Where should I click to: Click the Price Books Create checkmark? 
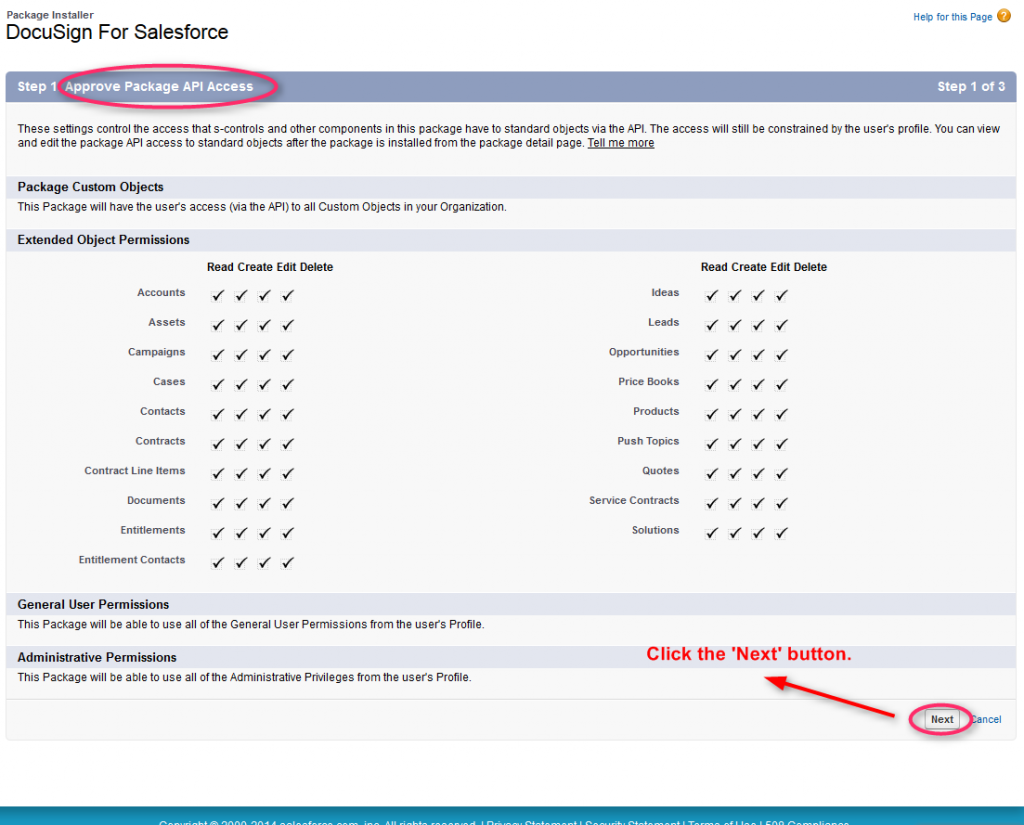(735, 385)
